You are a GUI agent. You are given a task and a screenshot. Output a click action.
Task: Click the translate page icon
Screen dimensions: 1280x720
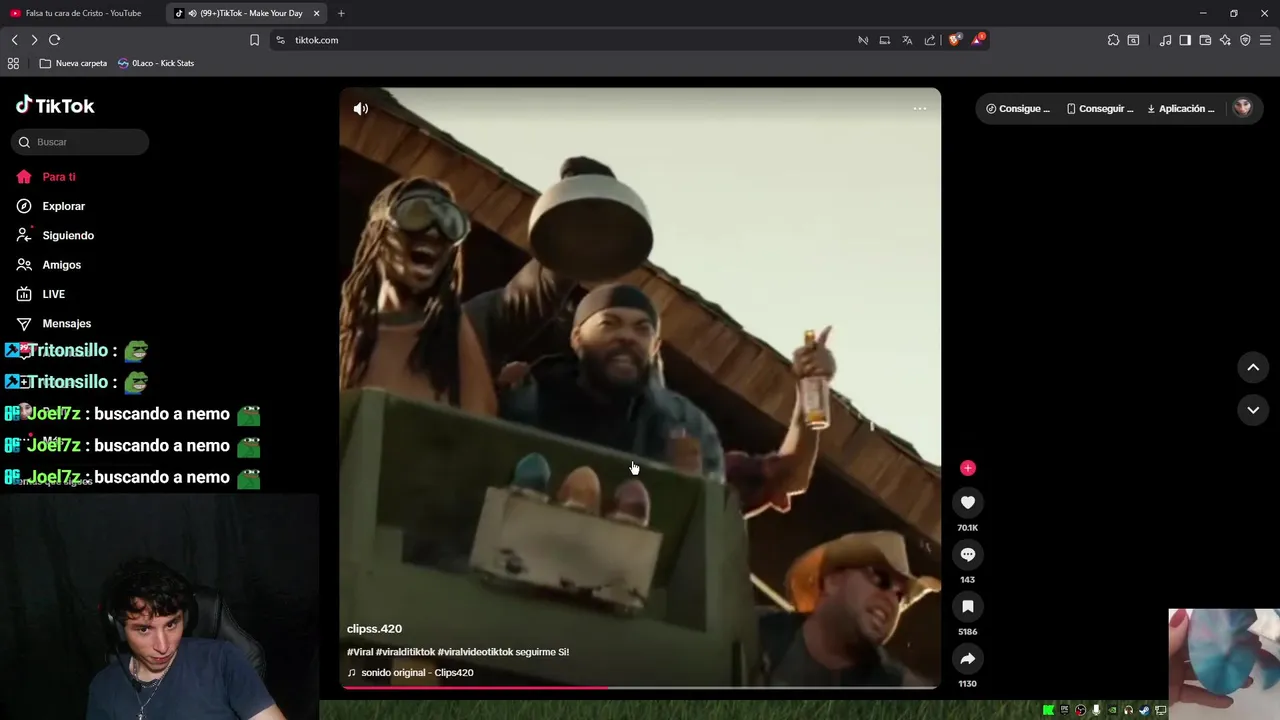[907, 40]
